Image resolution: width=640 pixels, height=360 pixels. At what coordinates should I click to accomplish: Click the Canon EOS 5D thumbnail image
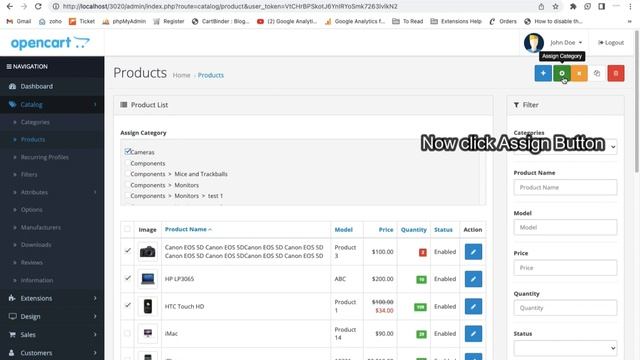147,252
